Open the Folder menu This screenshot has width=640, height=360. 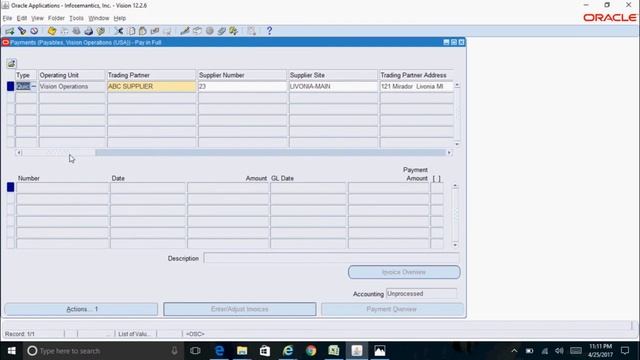point(56,18)
